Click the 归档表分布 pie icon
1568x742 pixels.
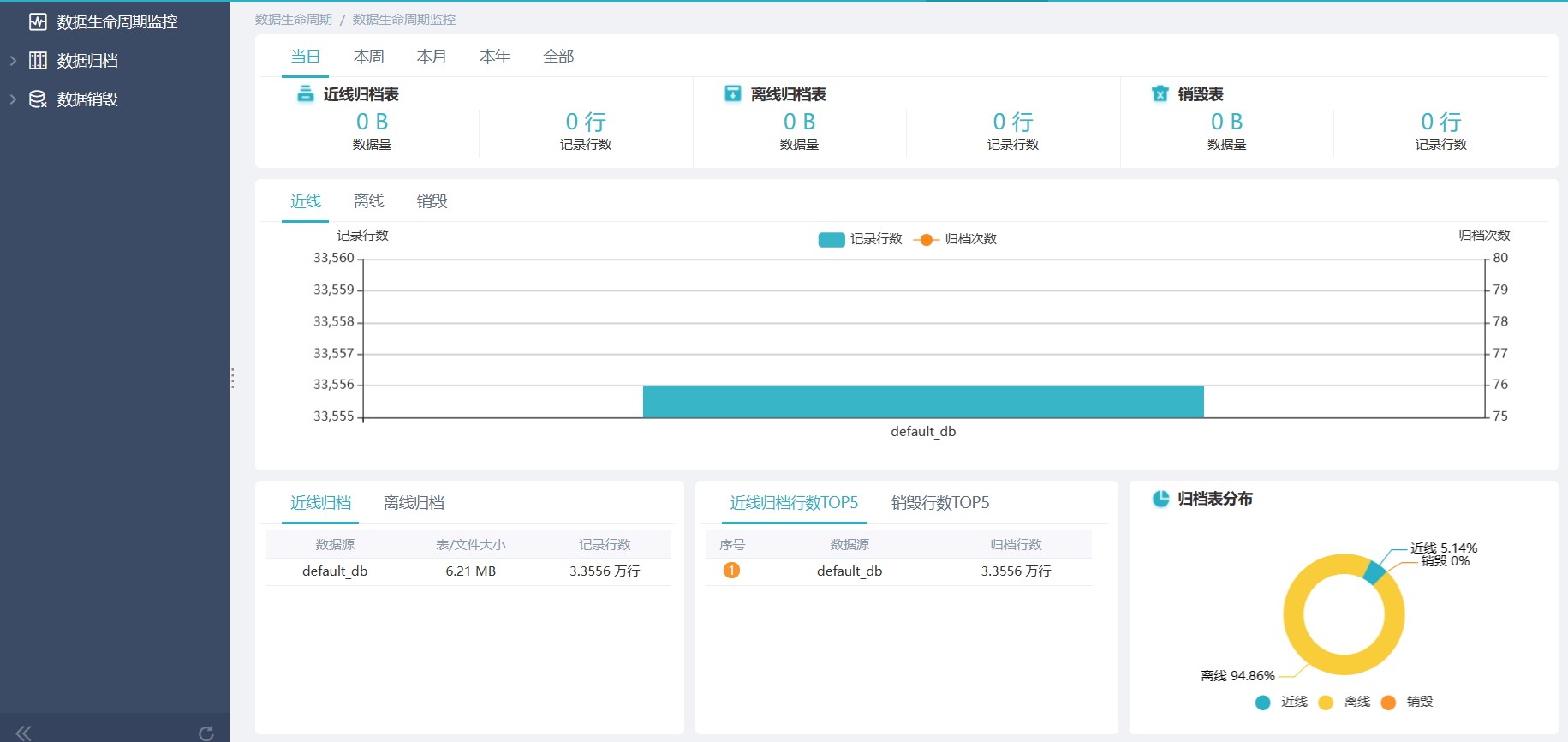point(1160,499)
